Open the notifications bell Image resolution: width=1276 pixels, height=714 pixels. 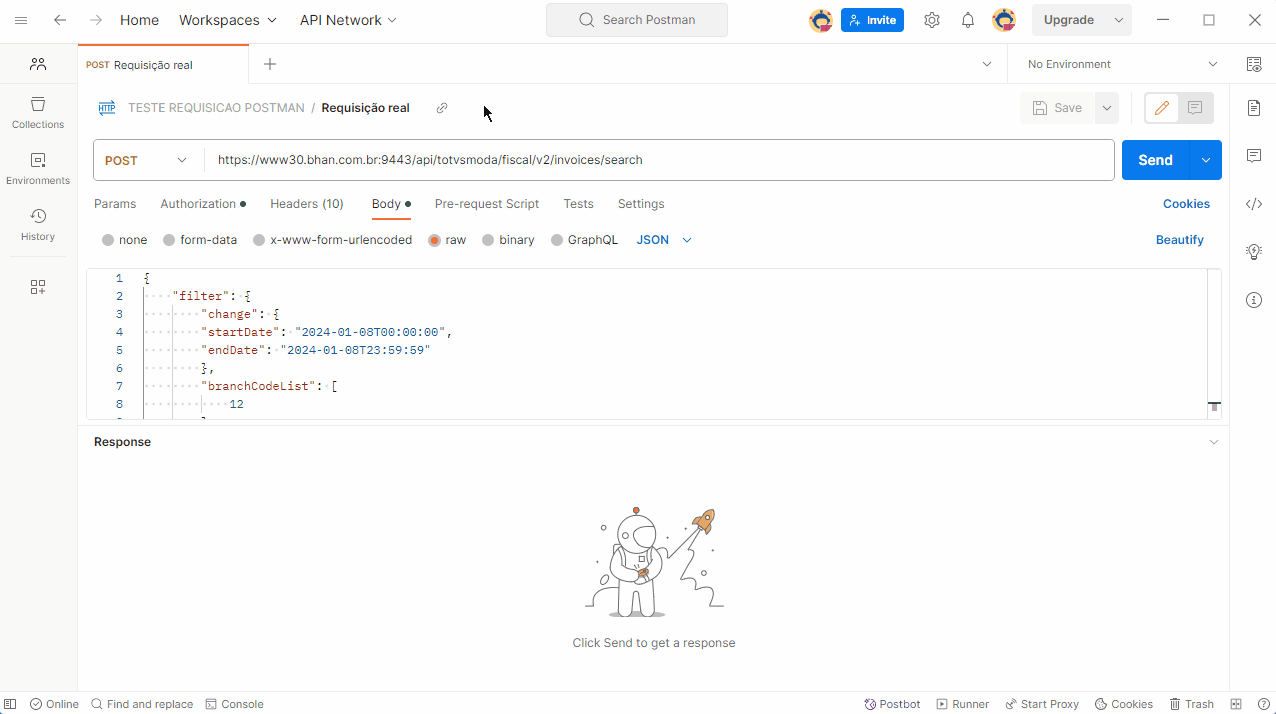[968, 20]
